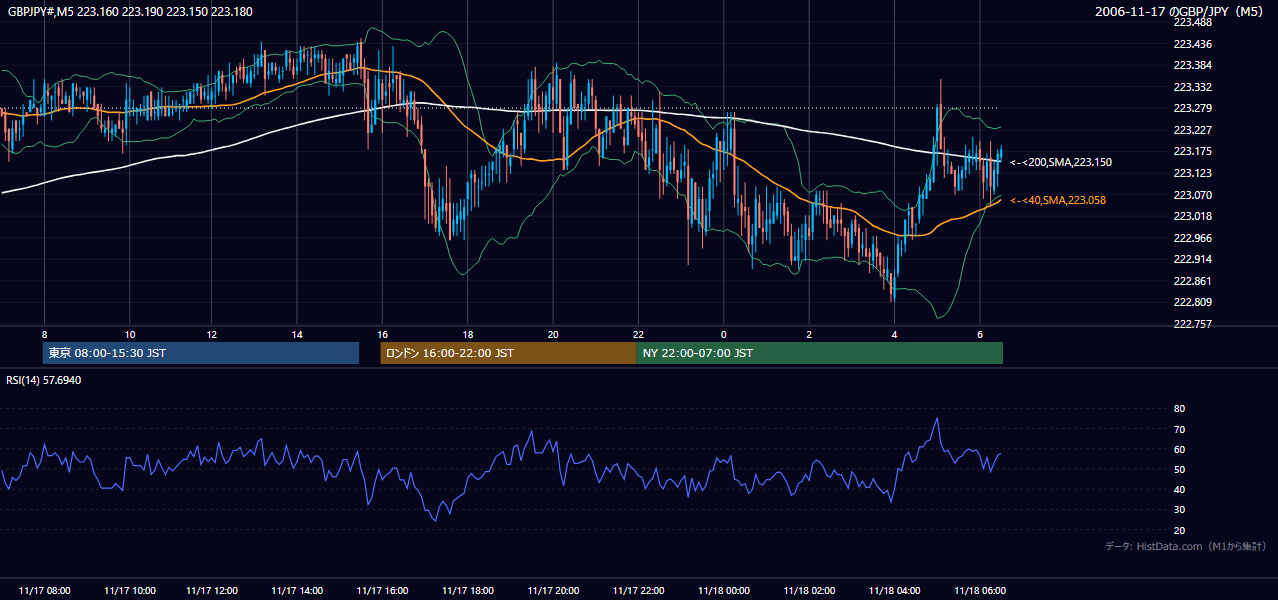
Task: Click the 11/18 06:00 bottom date label
Action: 979,590
